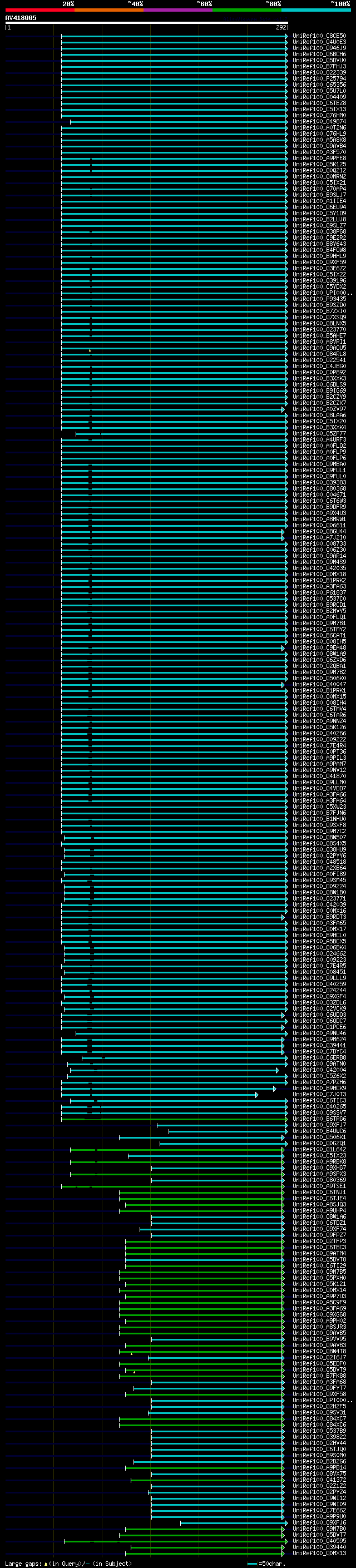Viewport: 356px width, 1568px height.
Task: Click the short alignment bar of UniRef100_C7J0T3
Action: pos(160,1095)
